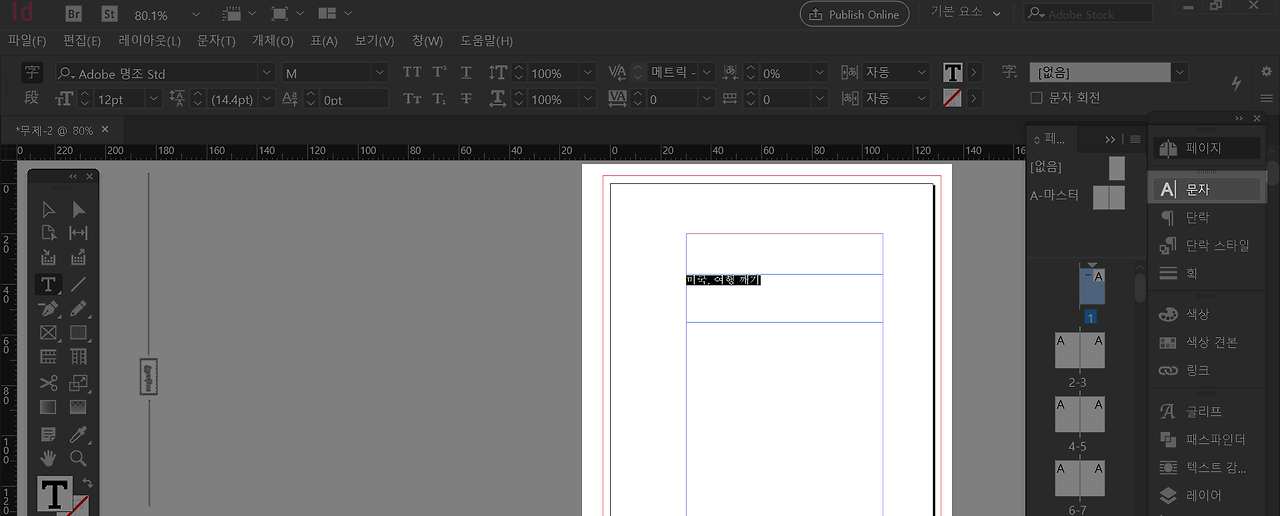Viewport: 1280px width, 516px height.
Task: Select the Gradient Swatch tool
Action: pos(48,407)
